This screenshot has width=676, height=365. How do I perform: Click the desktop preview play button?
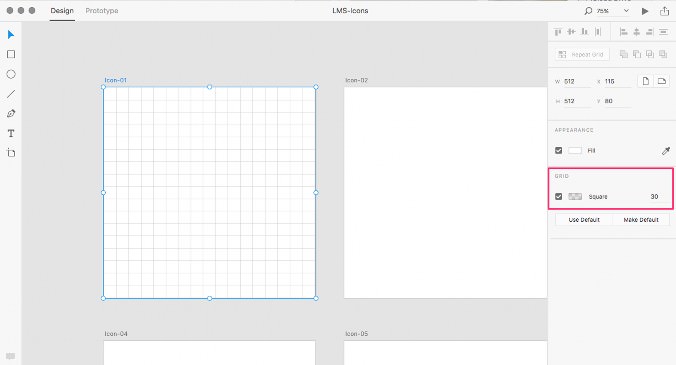645,11
